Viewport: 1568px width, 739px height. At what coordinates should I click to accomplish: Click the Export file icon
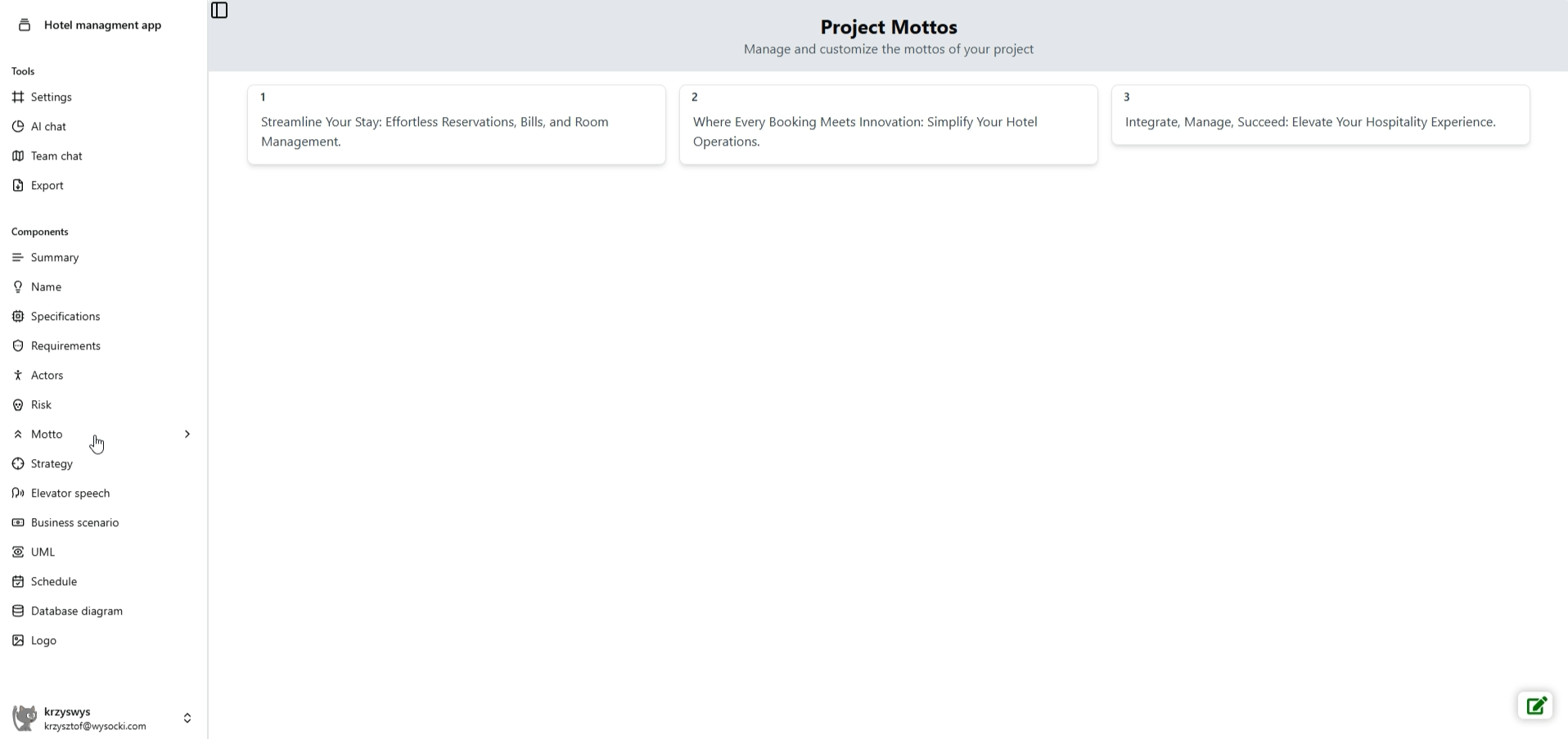point(18,186)
